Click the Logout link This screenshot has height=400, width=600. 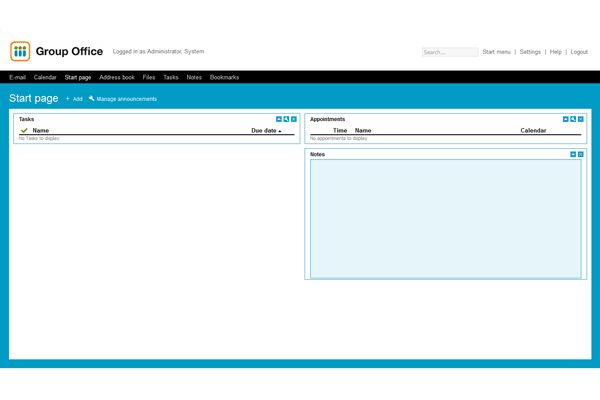(x=579, y=52)
